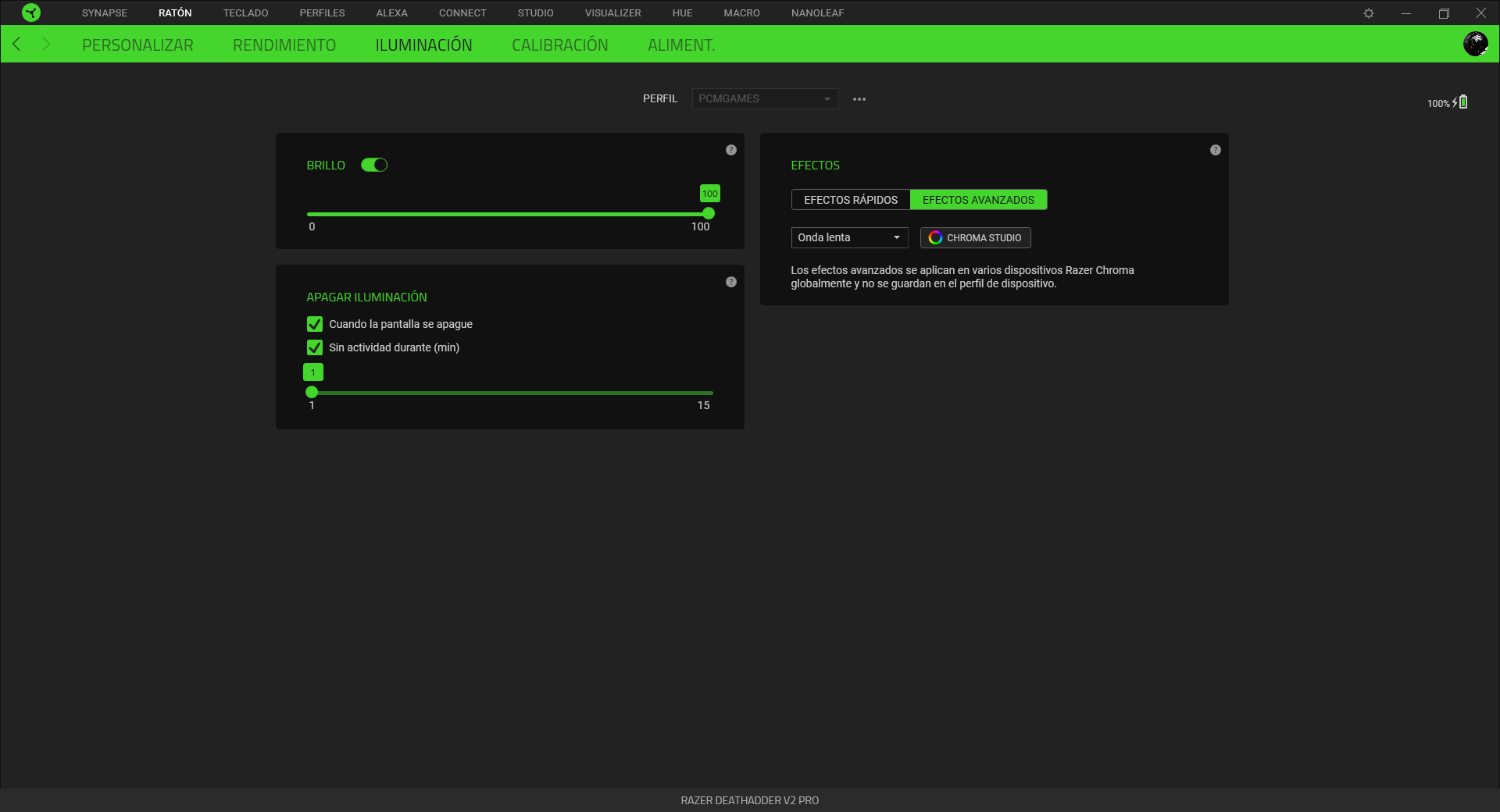Click the brightness value 100 tooltip
This screenshot has width=1500, height=812.
pyautogui.click(x=709, y=194)
